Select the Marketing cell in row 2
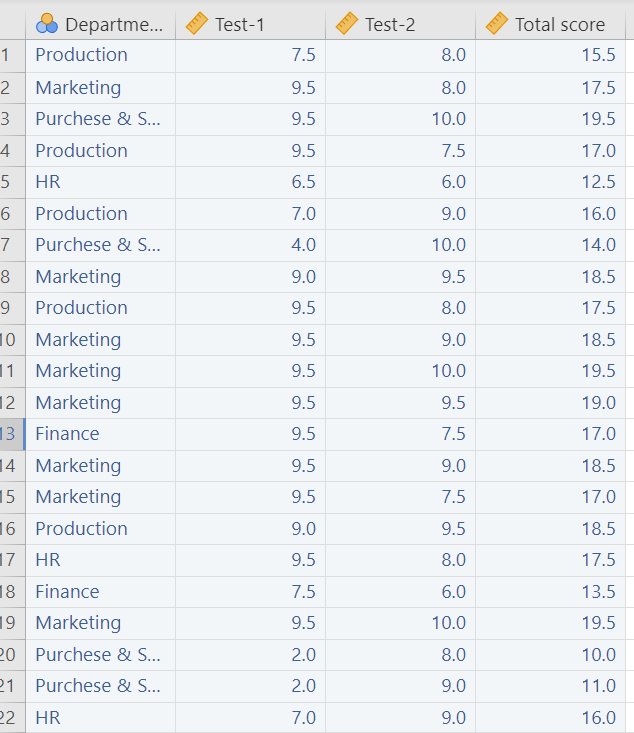Screen dimensions: 634x733 [78, 88]
